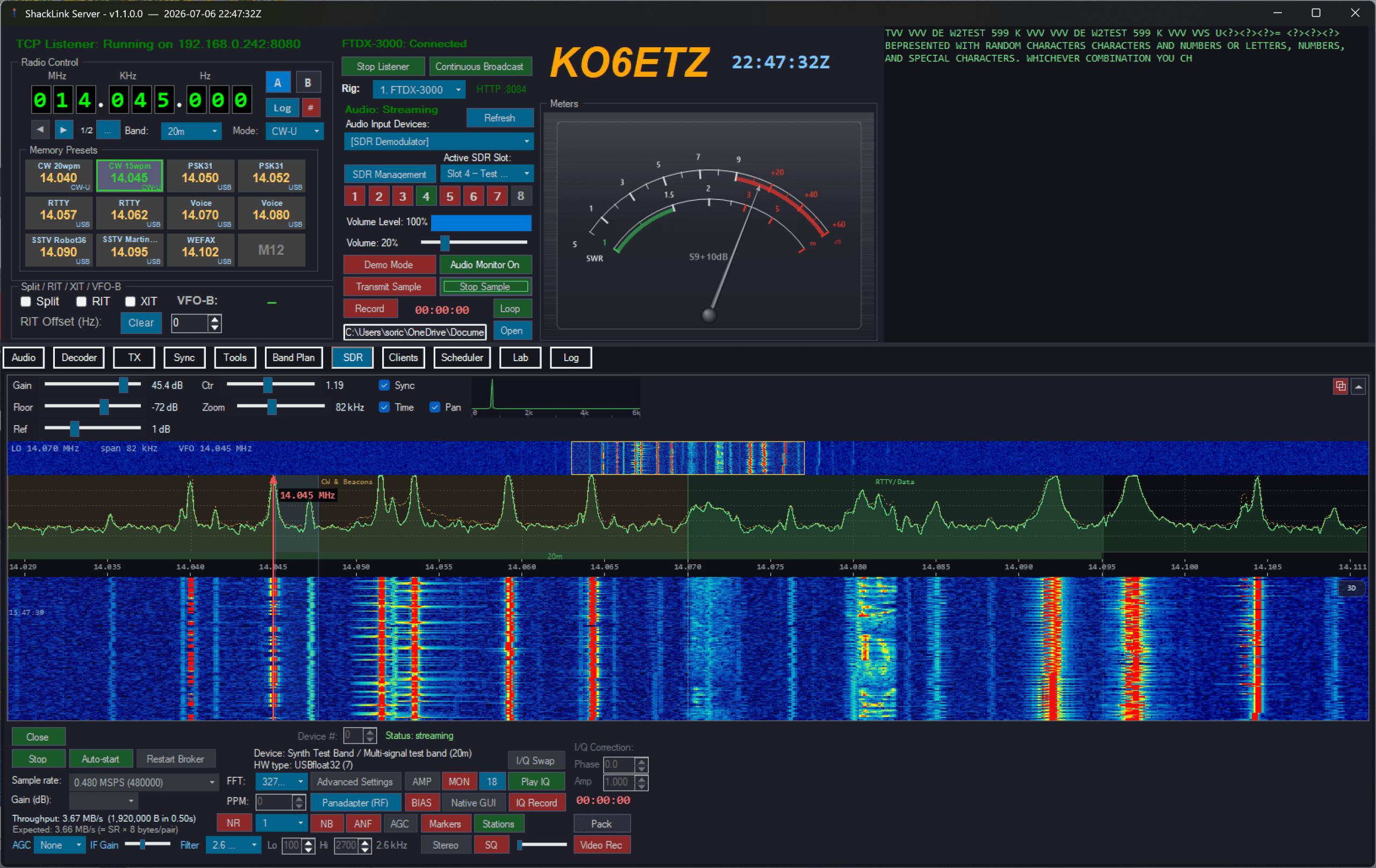This screenshot has width=1376, height=868.
Task: Choose the WEFAX 14.102 memory preset
Action: tap(200, 250)
